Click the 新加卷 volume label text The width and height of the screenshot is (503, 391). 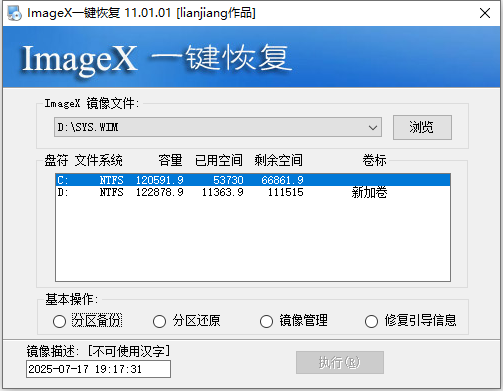coord(369,192)
